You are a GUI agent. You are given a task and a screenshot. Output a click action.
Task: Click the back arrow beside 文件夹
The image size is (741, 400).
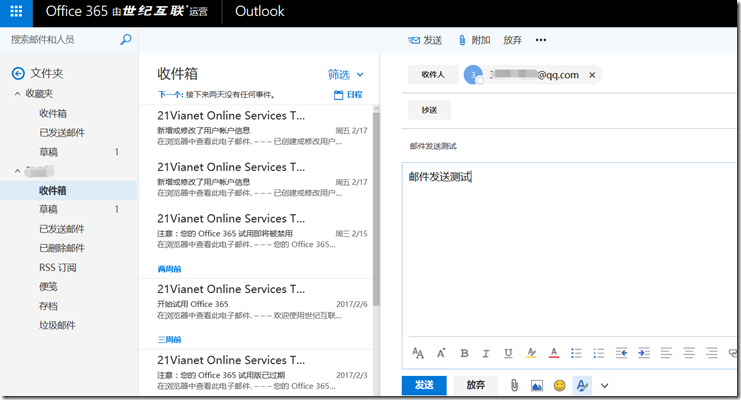18,73
